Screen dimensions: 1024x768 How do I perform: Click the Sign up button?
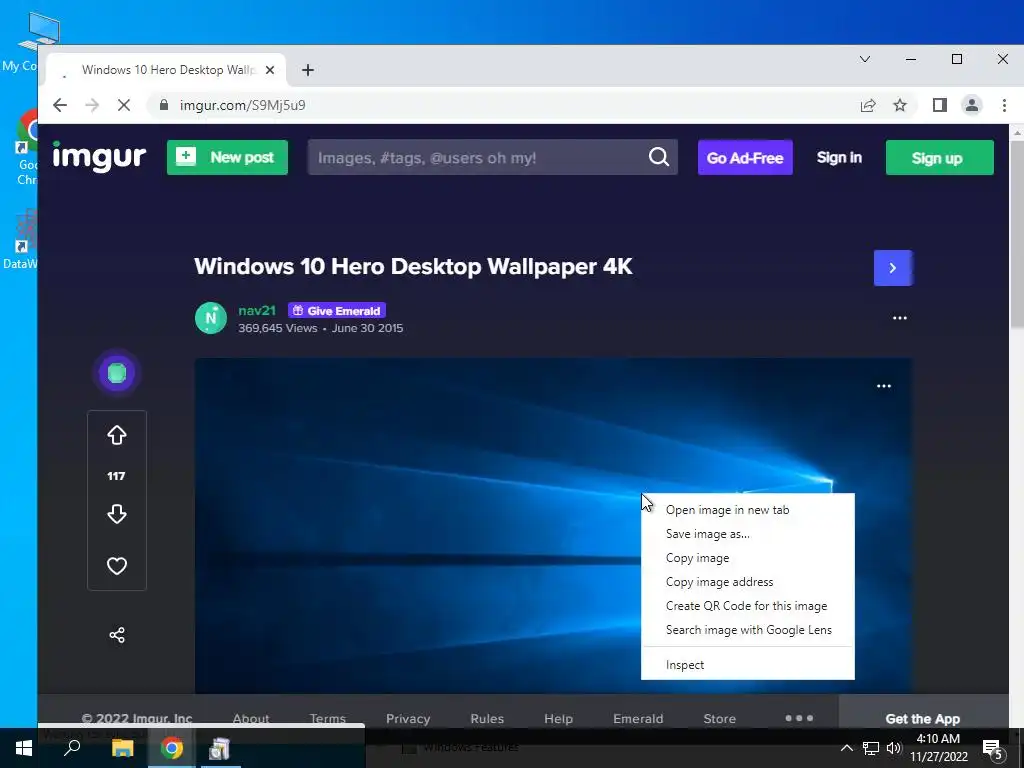click(939, 157)
